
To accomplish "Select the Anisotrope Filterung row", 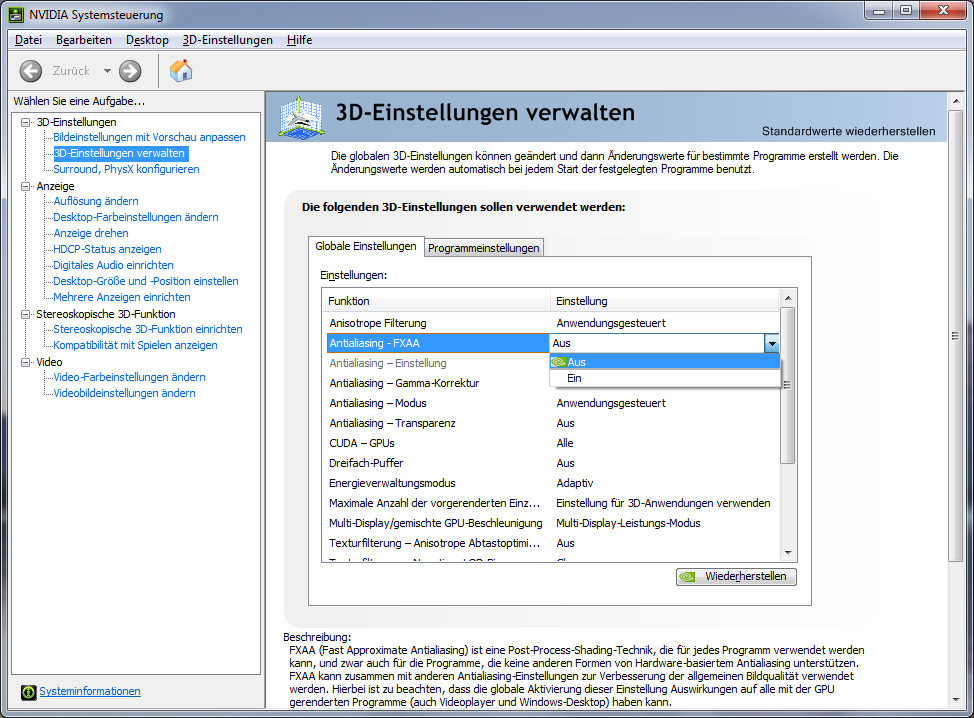I will [x=553, y=323].
